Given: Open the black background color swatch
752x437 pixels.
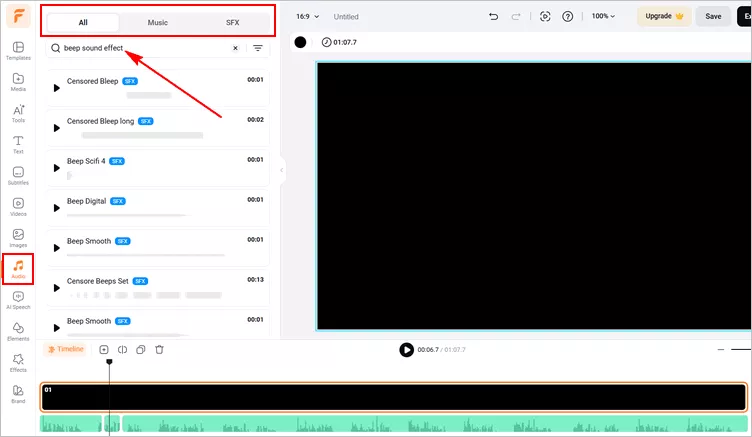Looking at the screenshot, I should point(300,42).
